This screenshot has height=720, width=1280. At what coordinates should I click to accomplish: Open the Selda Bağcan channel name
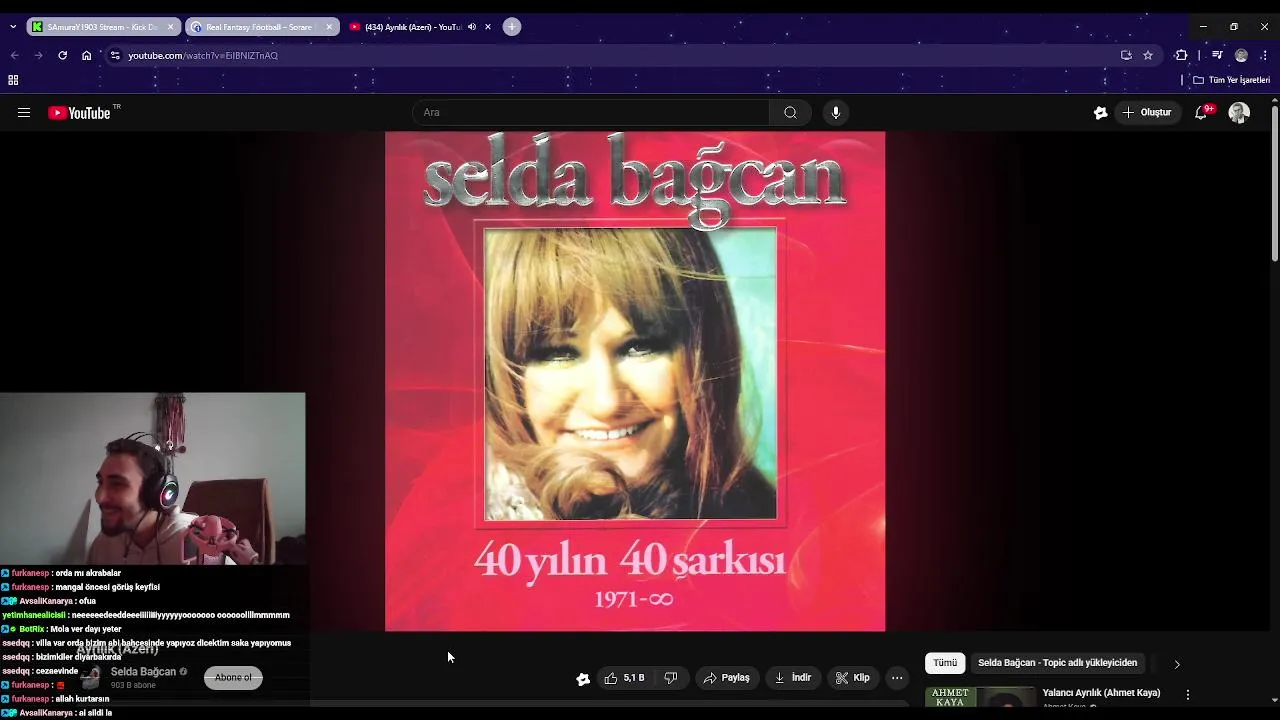point(143,672)
